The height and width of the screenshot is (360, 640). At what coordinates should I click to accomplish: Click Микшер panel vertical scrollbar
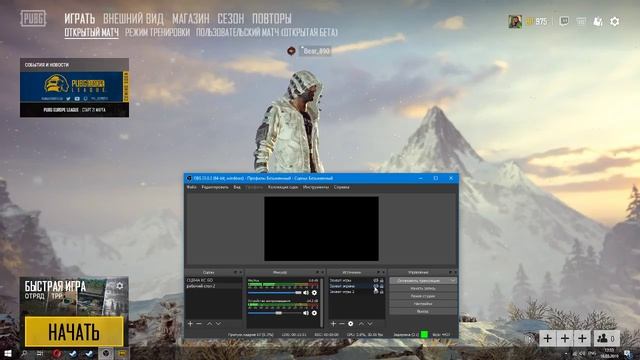[321, 302]
